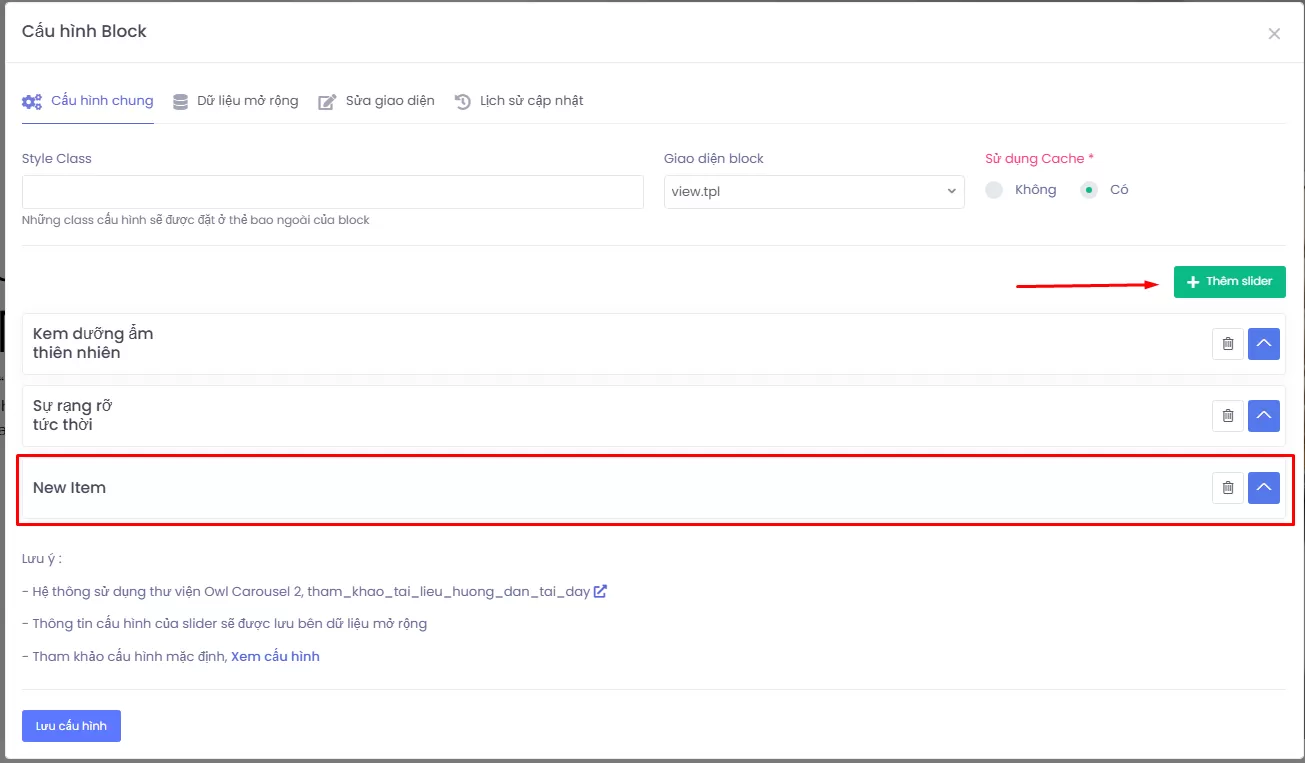Click the Thêm slider button
The image size is (1305, 763).
1229,282
